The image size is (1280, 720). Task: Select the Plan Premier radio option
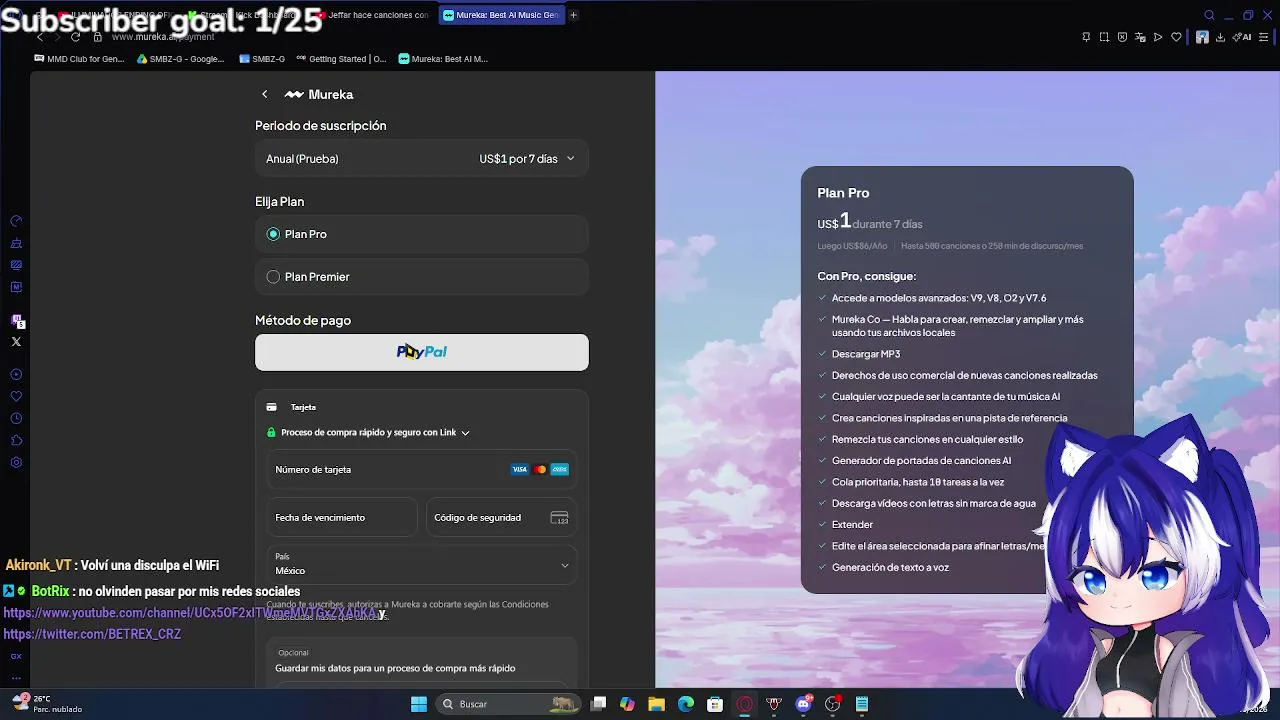[273, 277]
